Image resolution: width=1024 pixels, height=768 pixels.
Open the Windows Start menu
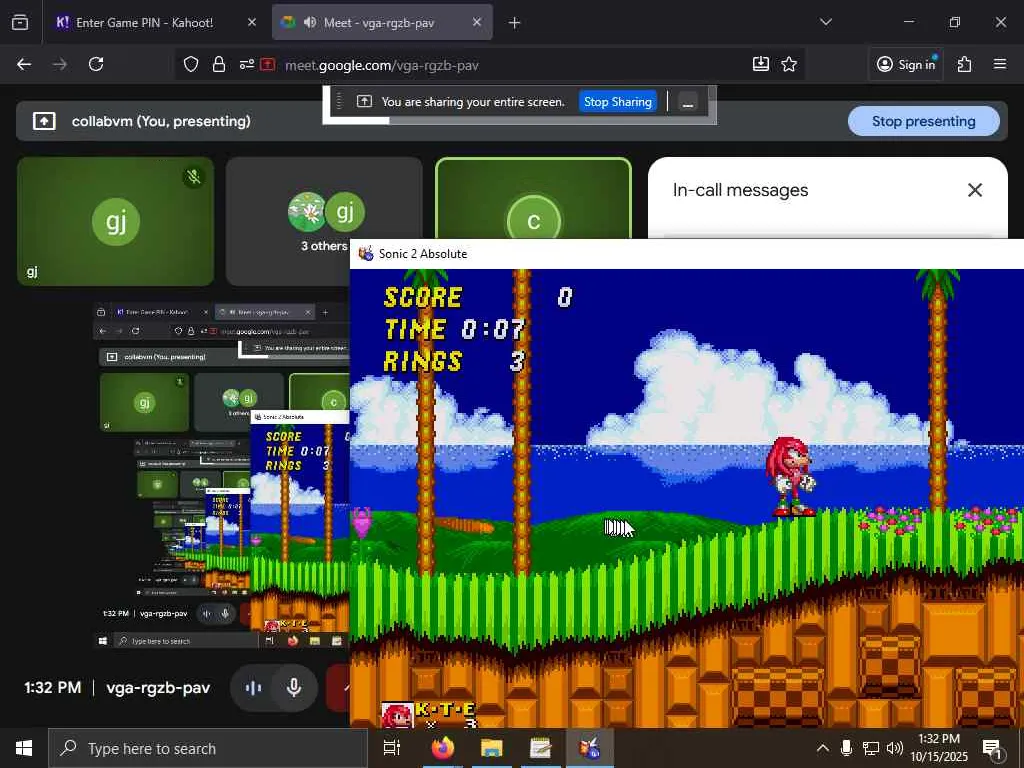pos(24,748)
